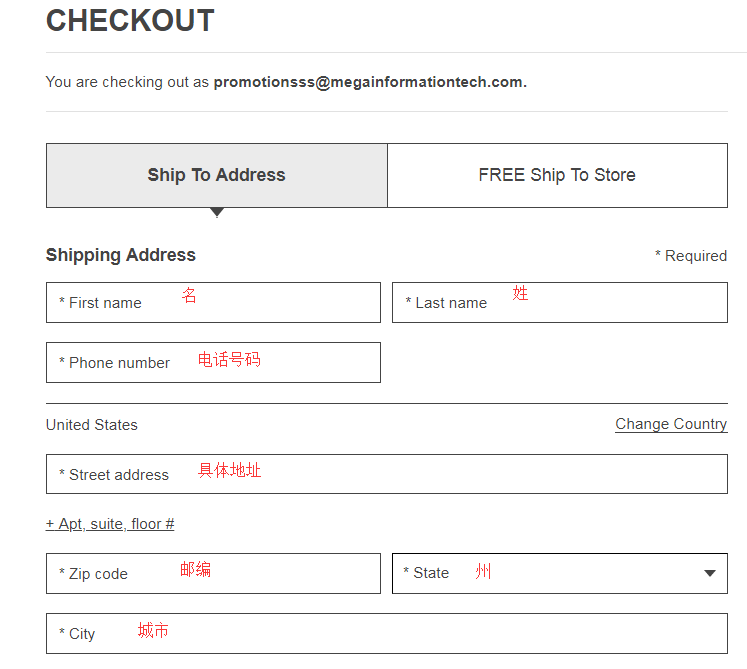Click the red 电话号码 annotation
The height and width of the screenshot is (669, 747).
point(229,360)
